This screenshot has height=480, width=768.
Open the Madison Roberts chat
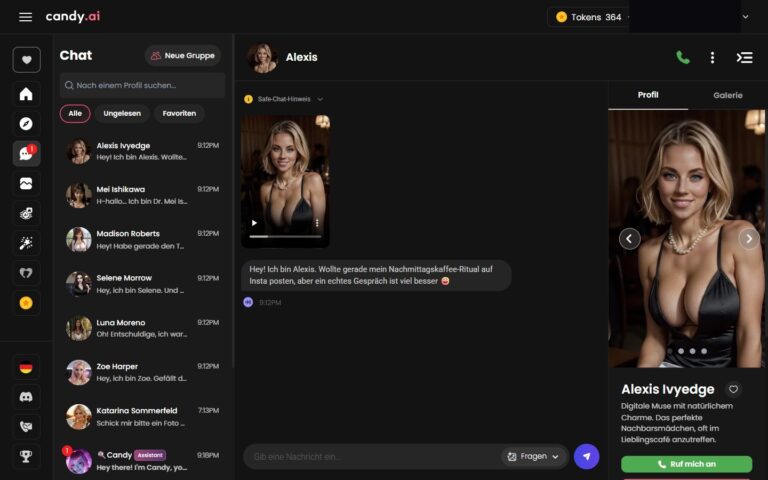142,240
